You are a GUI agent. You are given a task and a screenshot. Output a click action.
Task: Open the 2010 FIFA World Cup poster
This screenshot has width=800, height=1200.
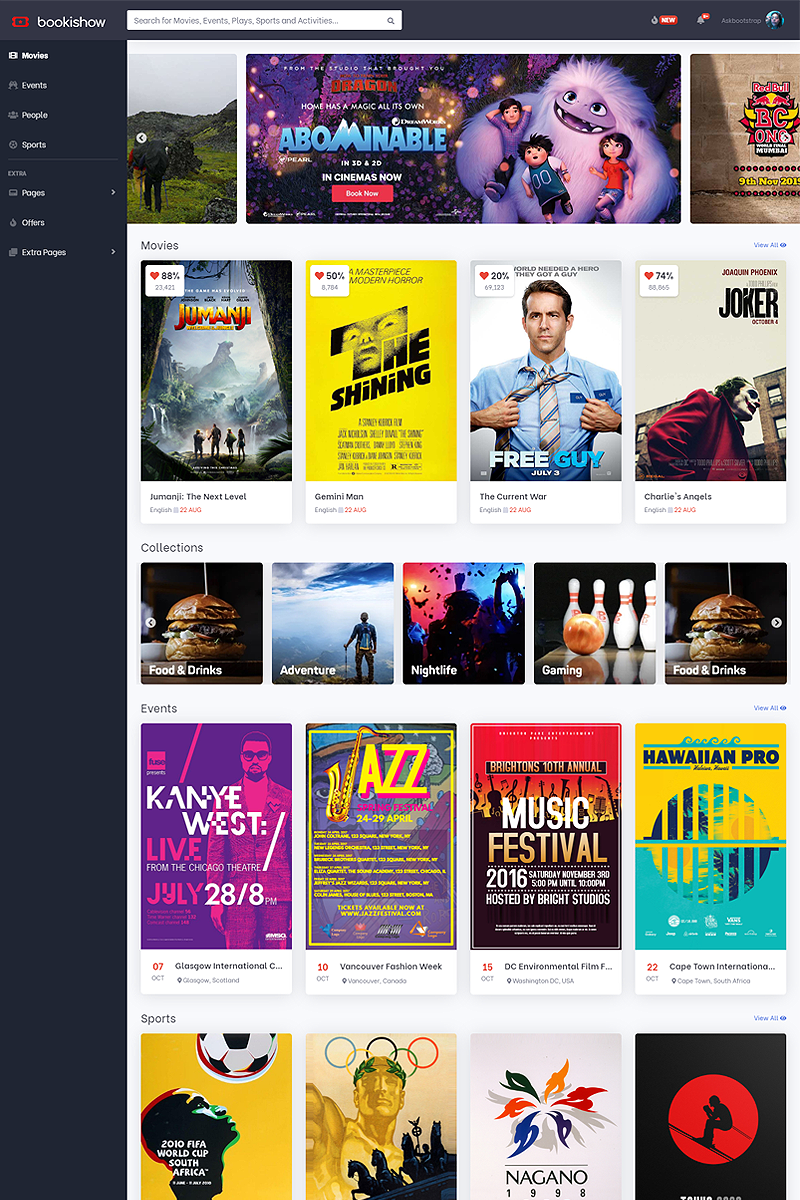click(x=216, y=1117)
